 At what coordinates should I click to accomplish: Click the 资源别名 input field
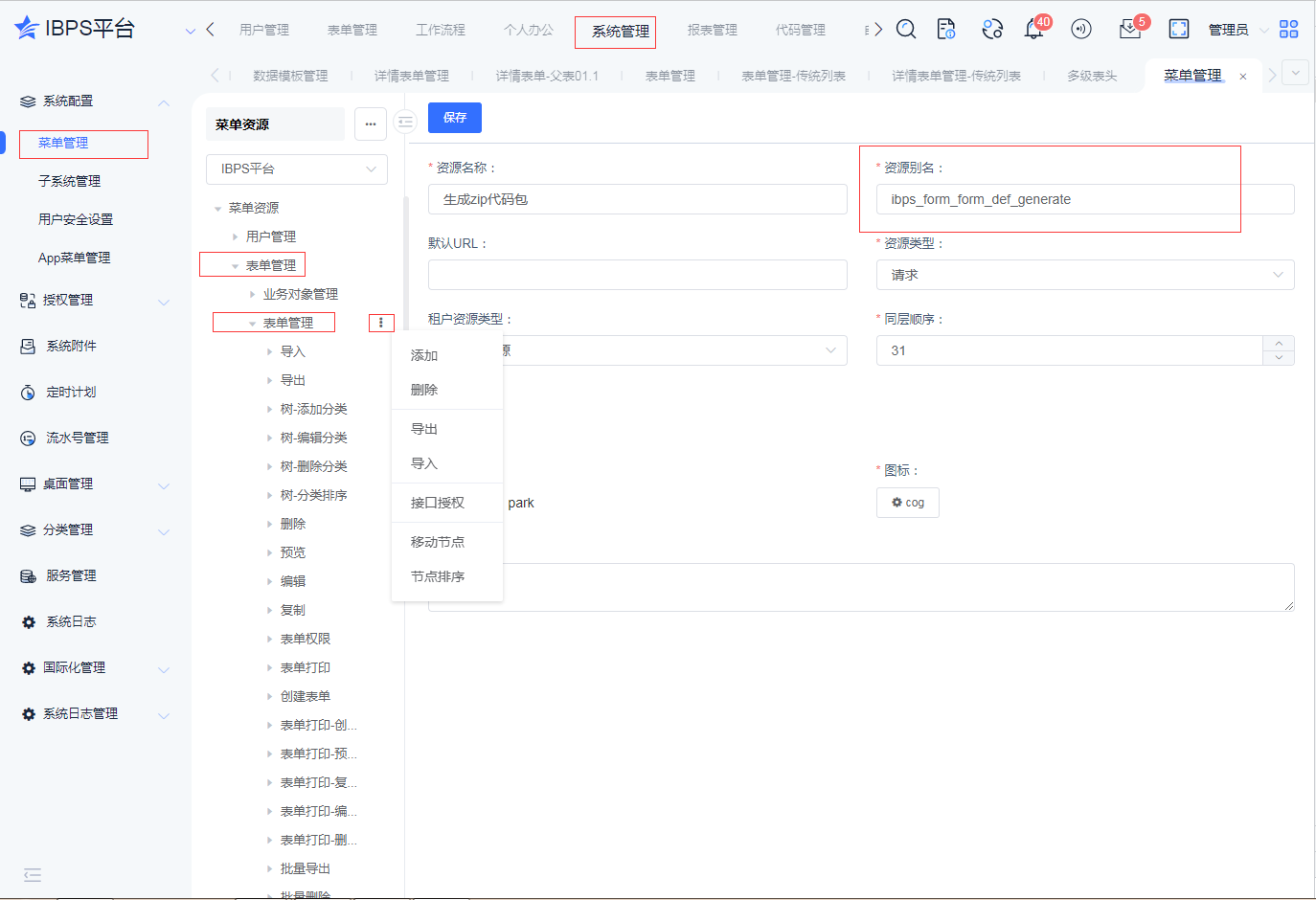[x=1084, y=199]
